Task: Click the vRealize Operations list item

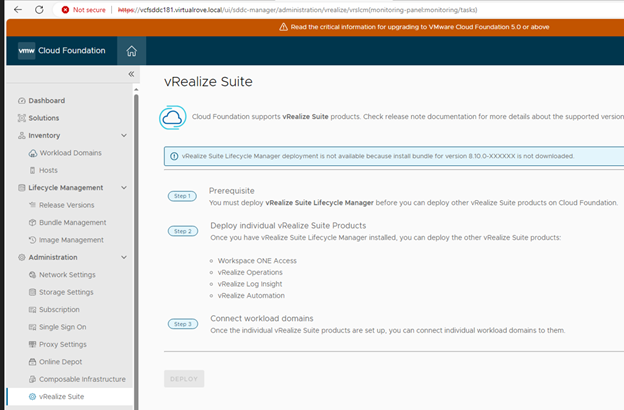Action: point(250,272)
